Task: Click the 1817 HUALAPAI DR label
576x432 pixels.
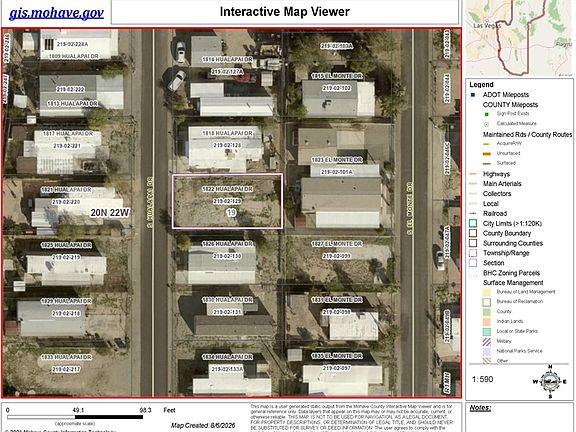Action: [68, 134]
